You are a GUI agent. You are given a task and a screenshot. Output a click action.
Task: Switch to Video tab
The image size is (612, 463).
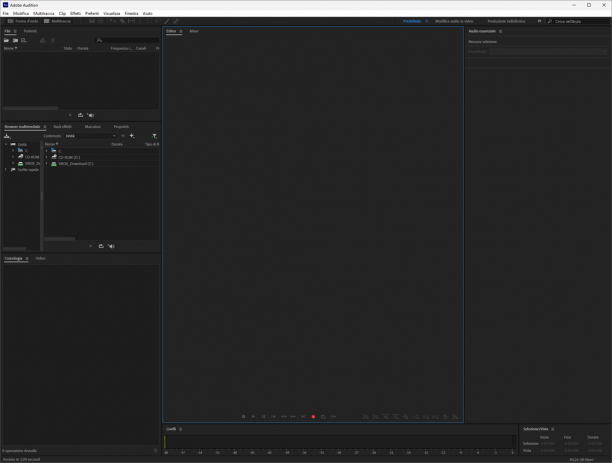pyautogui.click(x=40, y=258)
